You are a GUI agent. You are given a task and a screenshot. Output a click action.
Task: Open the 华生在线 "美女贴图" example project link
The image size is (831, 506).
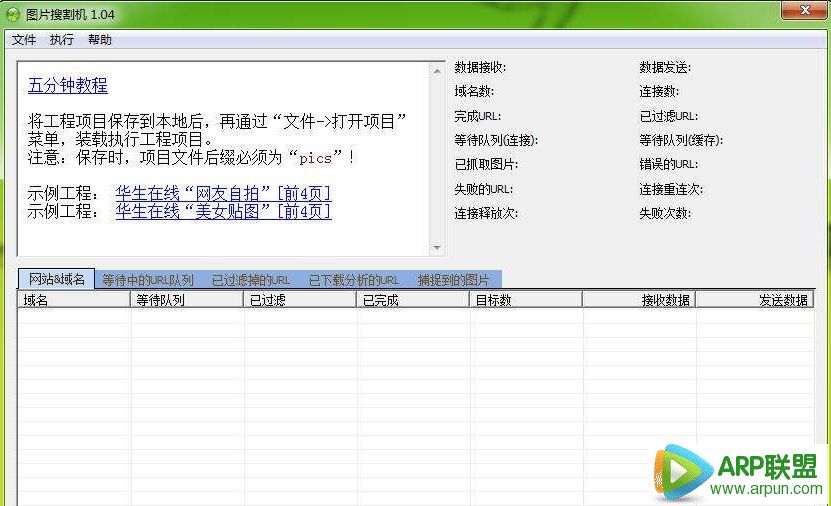(x=223, y=211)
